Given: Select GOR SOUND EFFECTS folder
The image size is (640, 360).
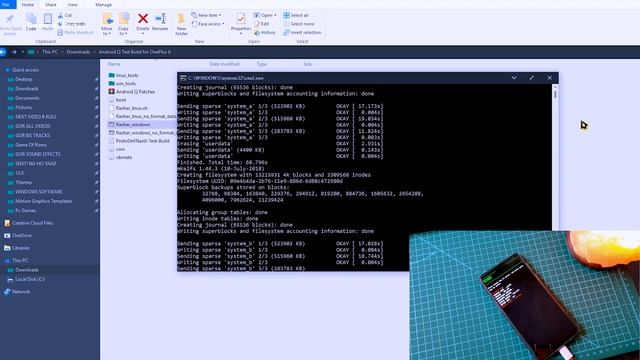Looking at the screenshot, I should 38,154.
